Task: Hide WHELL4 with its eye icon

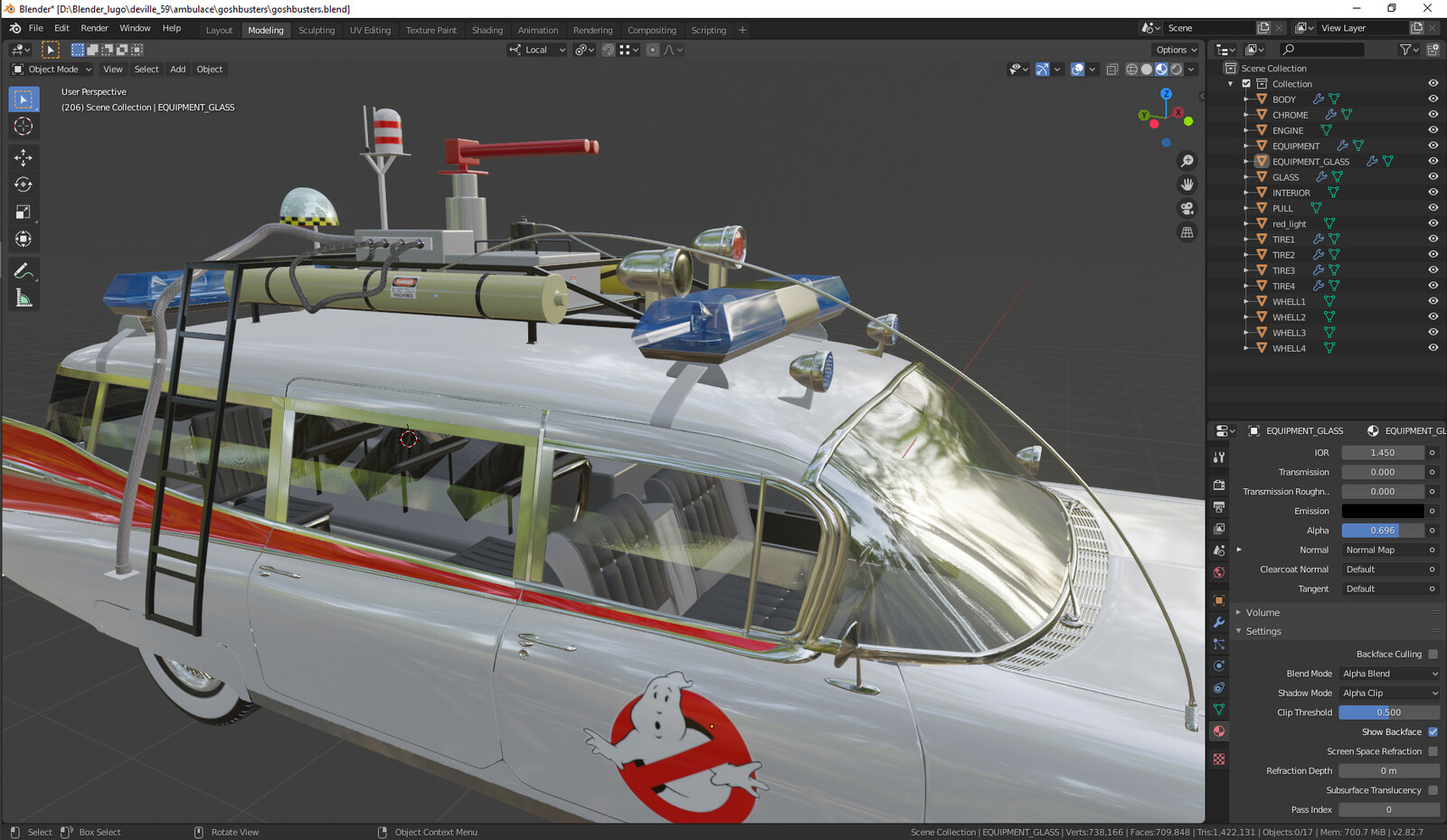Action: pos(1433,348)
